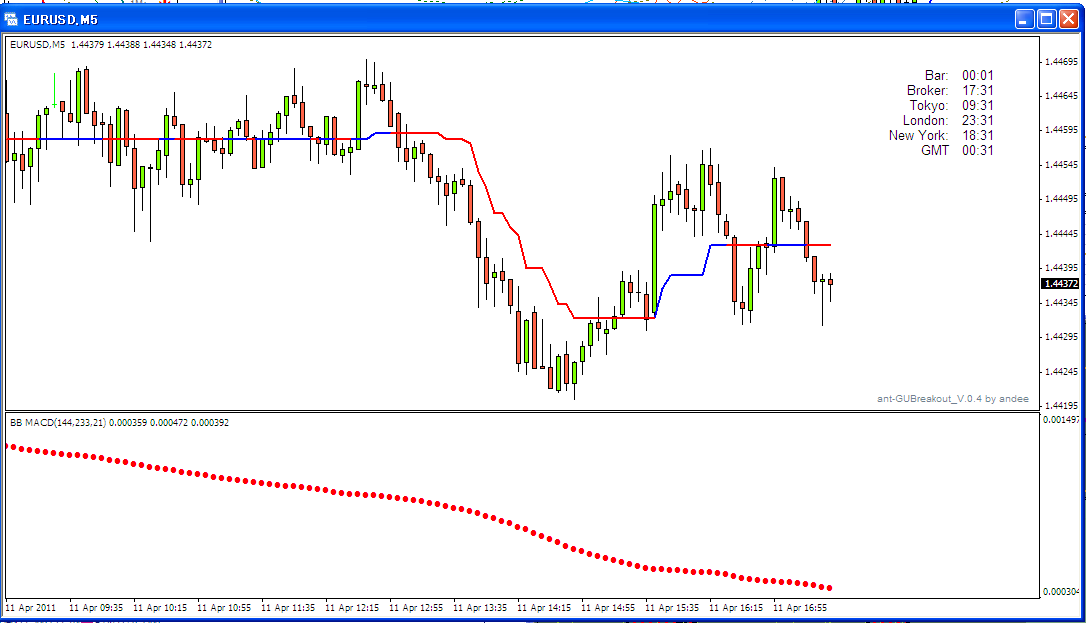Click the Bar: 00:01 countdown line

coord(959,75)
